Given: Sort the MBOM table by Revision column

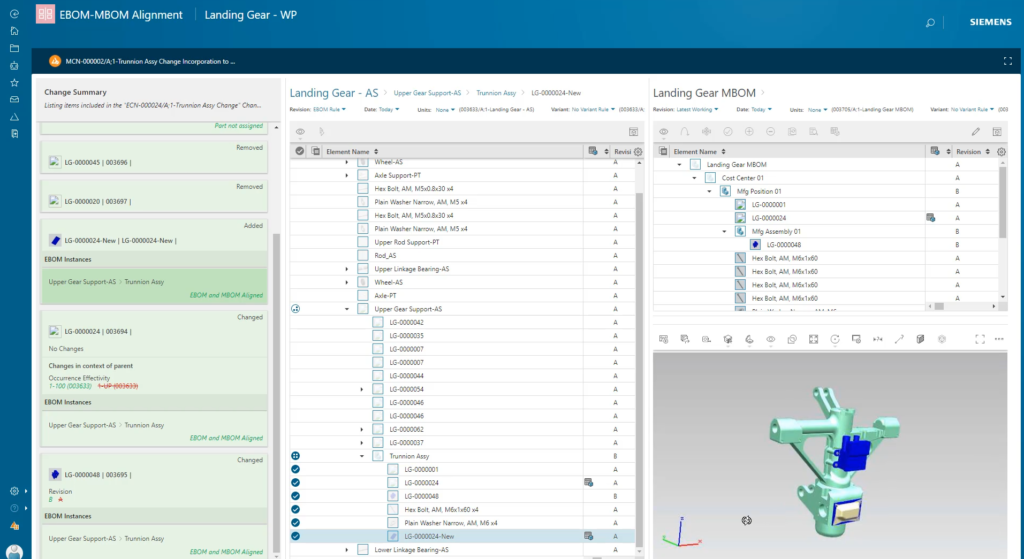Looking at the screenshot, I should tap(987, 152).
